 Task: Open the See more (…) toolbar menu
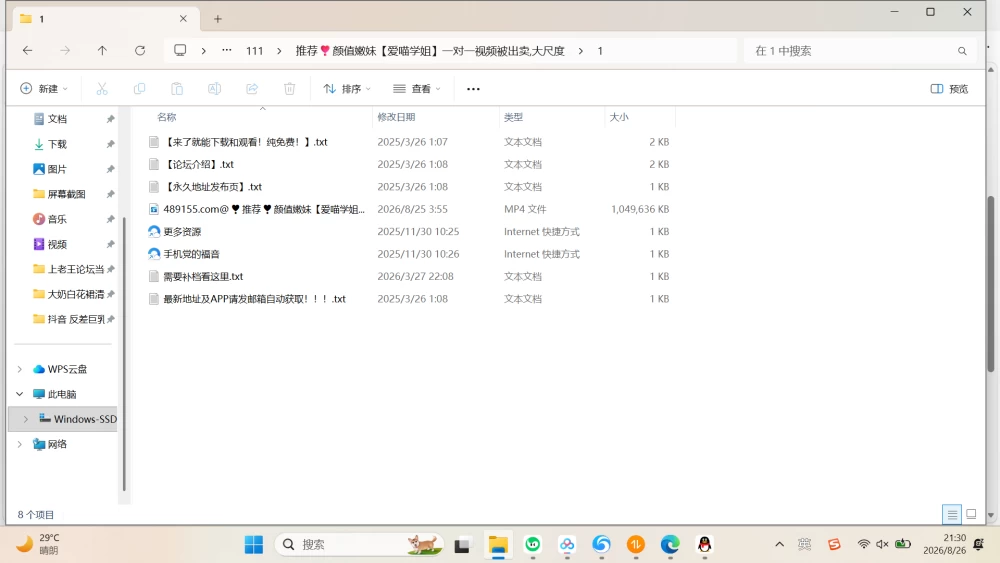[473, 89]
